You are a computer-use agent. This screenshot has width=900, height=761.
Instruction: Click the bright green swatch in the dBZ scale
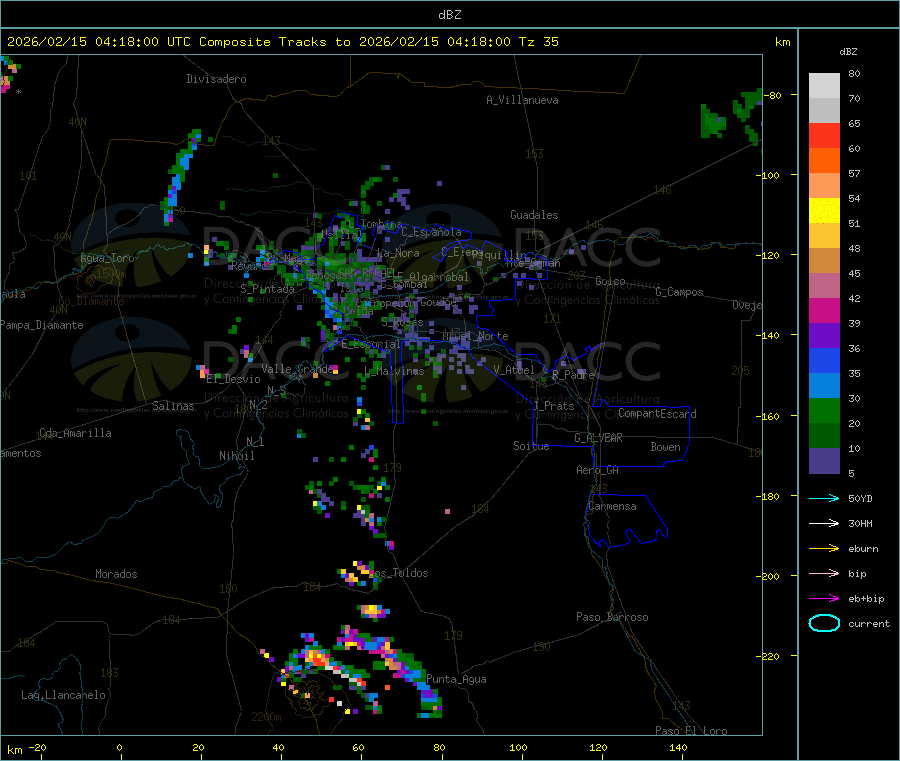(x=824, y=410)
